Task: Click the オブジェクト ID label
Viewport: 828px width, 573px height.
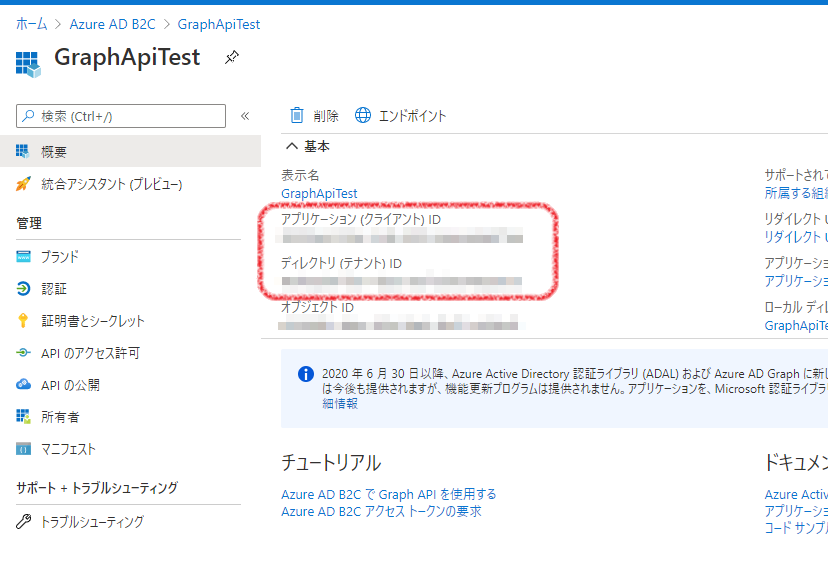Action: (x=317, y=307)
